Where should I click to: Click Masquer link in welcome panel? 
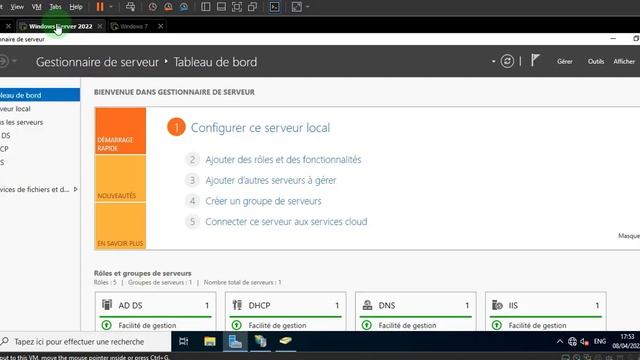[x=629, y=236]
